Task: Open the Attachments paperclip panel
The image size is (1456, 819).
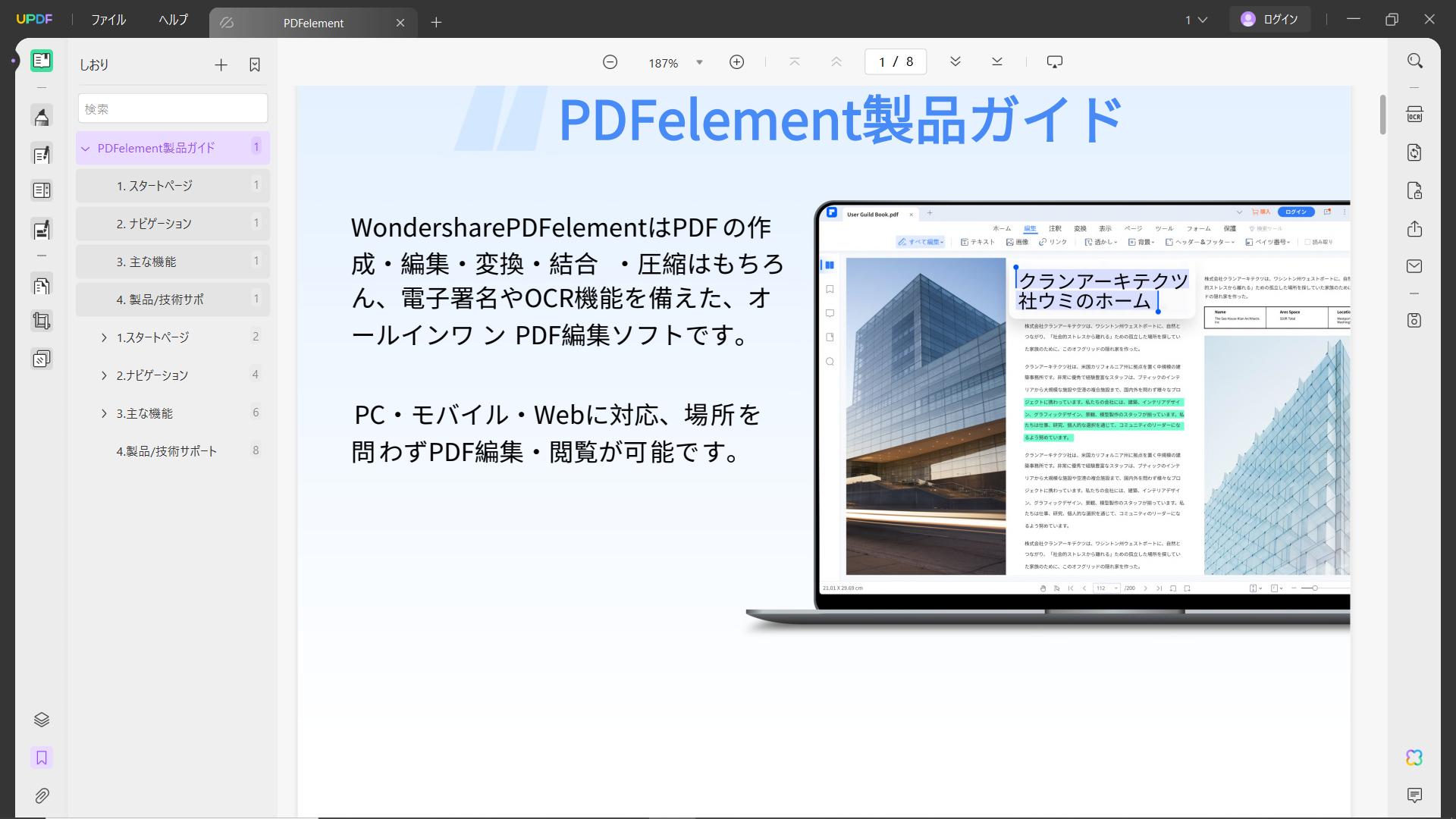Action: coord(42,795)
